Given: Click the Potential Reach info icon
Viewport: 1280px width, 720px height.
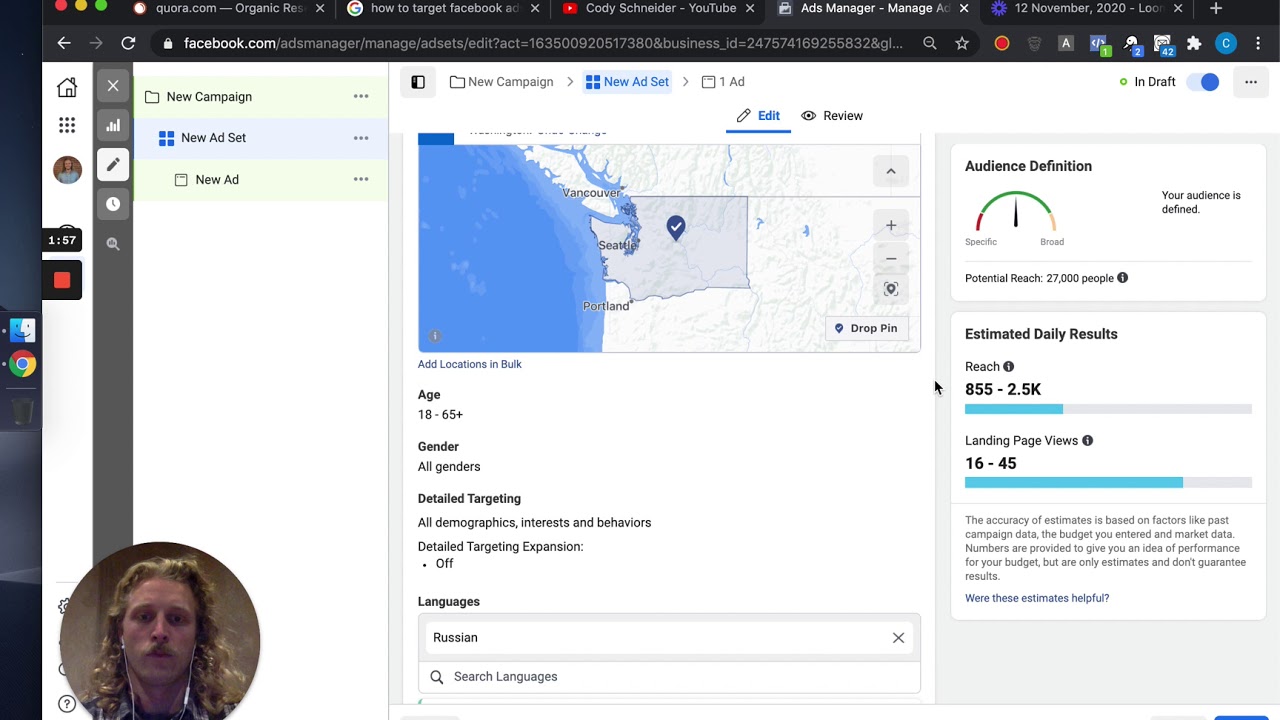Looking at the screenshot, I should [1122, 278].
